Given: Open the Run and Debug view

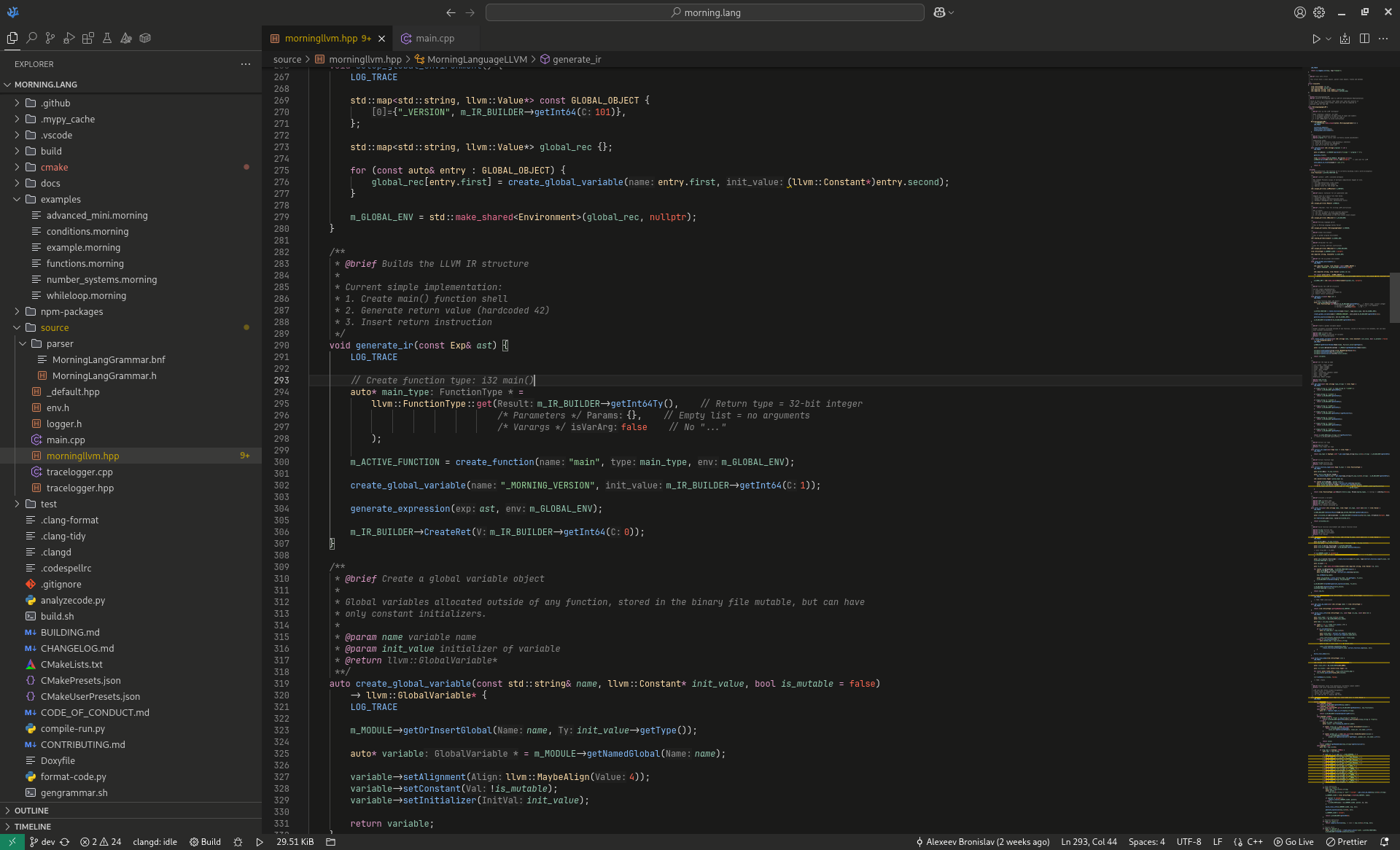Looking at the screenshot, I should tap(69, 38).
